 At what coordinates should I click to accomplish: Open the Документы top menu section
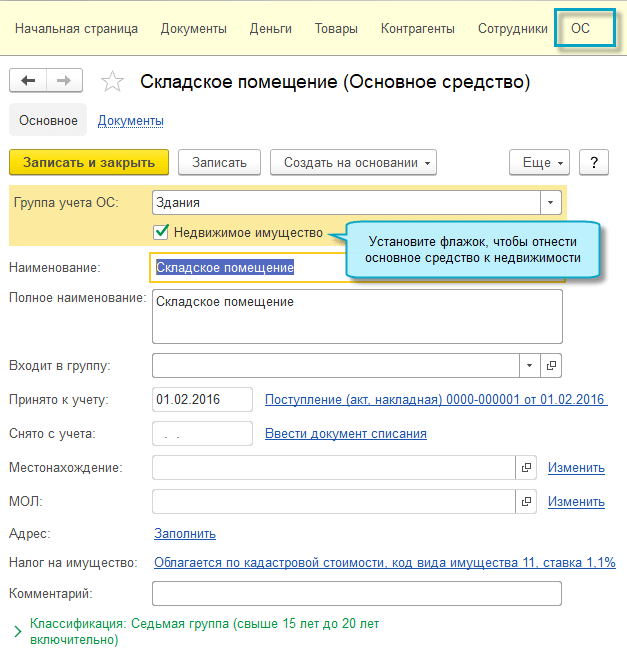[x=194, y=28]
